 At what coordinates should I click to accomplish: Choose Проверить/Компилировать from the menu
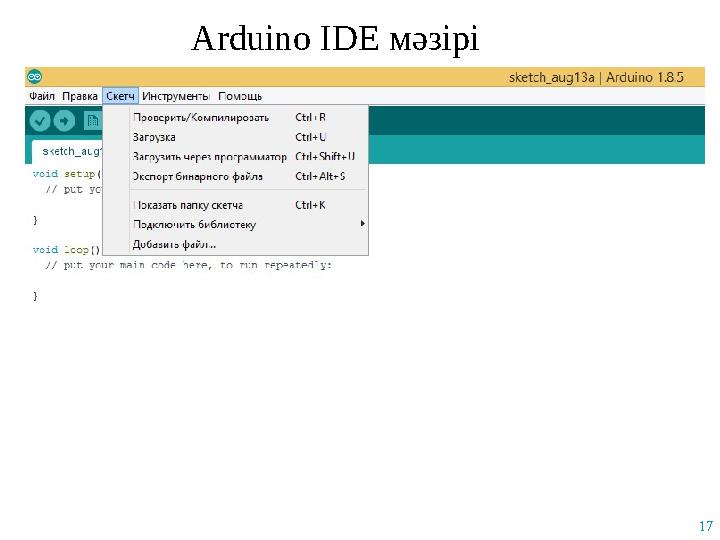235,118
